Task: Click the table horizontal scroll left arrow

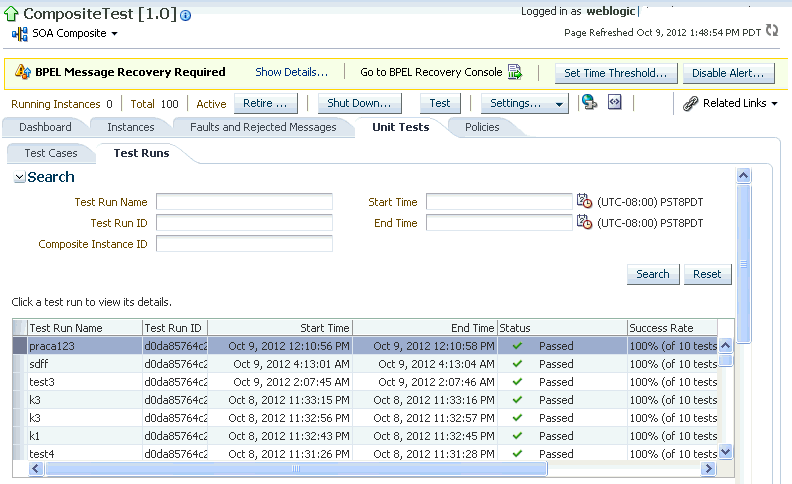Action: (35, 468)
